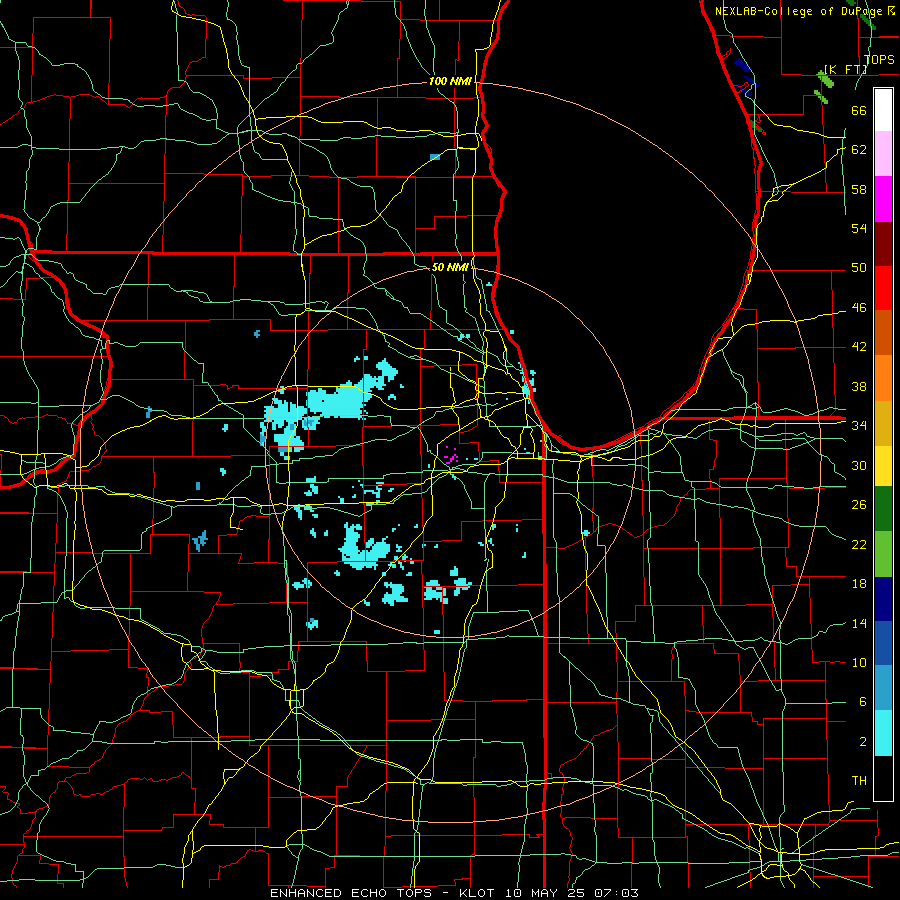Click the "50 NMI" range ring label
This screenshot has height=900, width=900.
click(x=450, y=267)
